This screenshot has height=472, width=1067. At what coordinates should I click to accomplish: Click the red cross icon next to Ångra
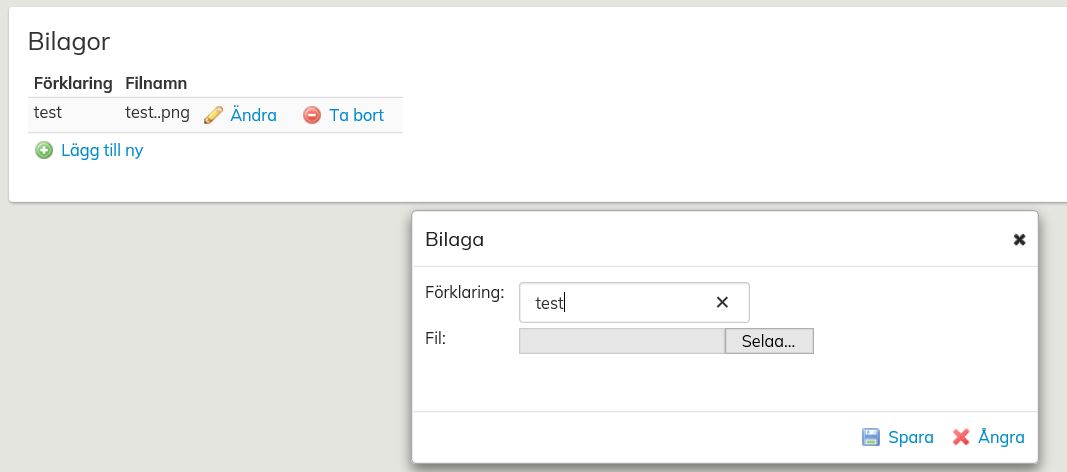click(961, 437)
